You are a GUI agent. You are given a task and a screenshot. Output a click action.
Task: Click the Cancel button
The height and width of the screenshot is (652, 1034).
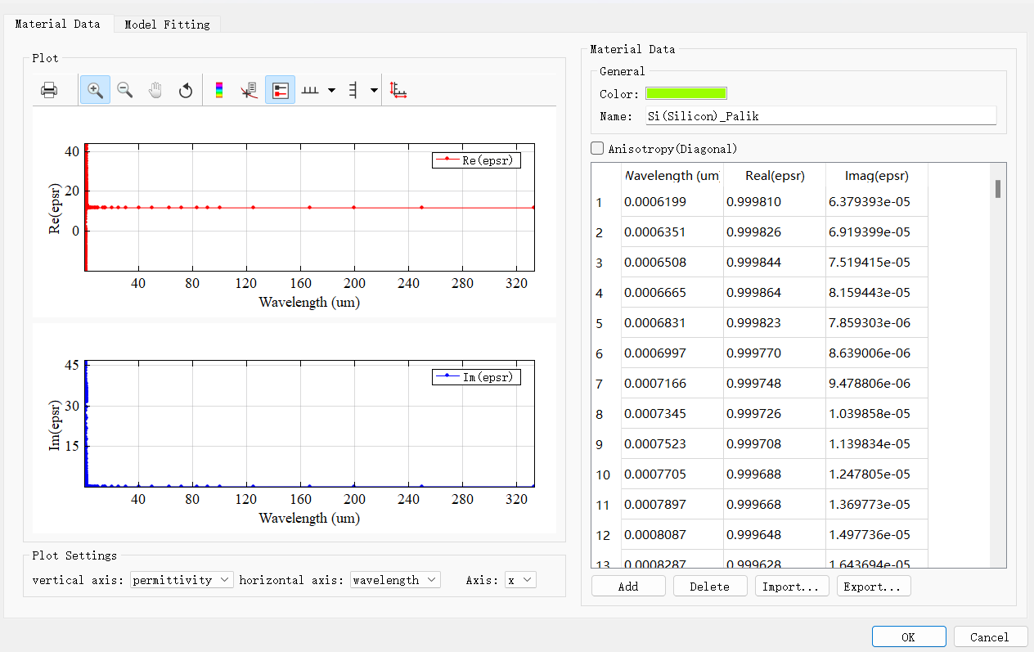pos(989,637)
